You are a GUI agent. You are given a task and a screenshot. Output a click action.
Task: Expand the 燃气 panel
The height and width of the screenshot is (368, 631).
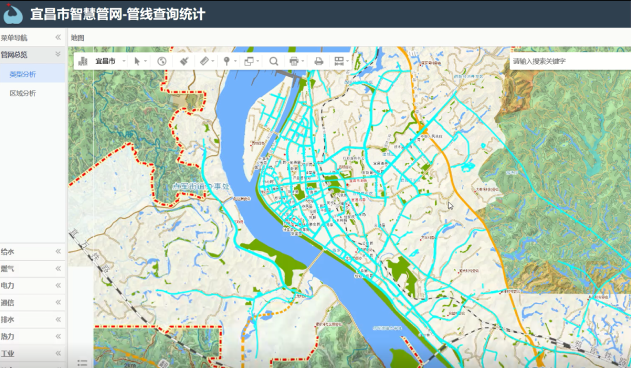(32, 269)
